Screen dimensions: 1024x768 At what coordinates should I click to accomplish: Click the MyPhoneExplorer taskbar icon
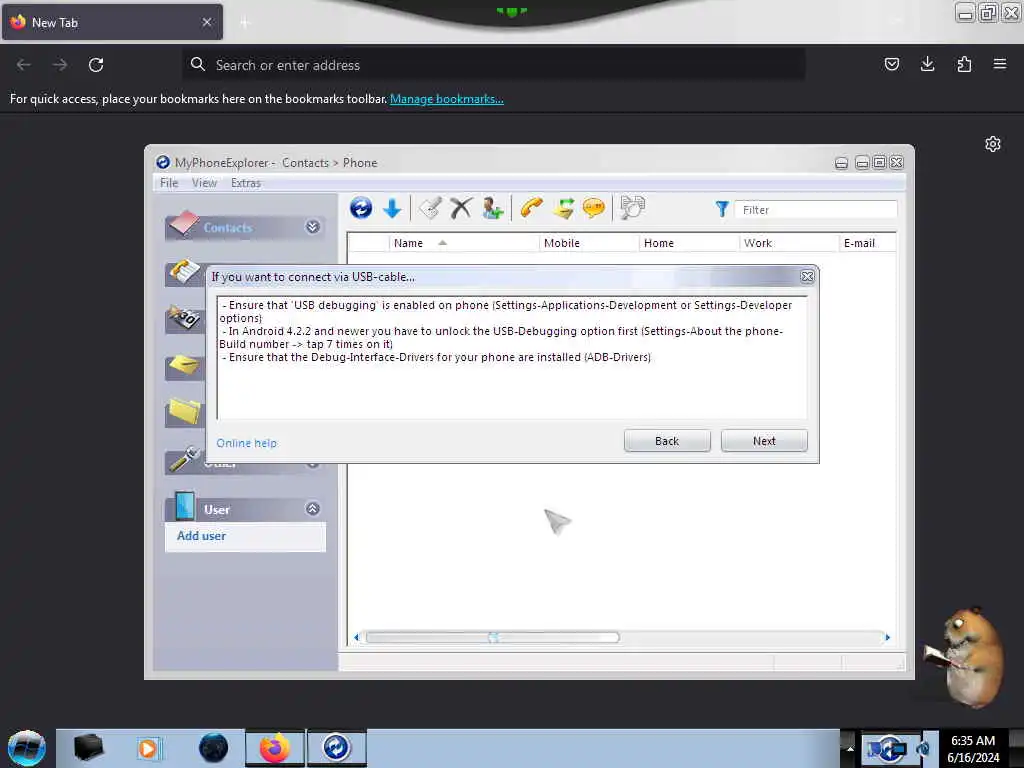tap(336, 748)
